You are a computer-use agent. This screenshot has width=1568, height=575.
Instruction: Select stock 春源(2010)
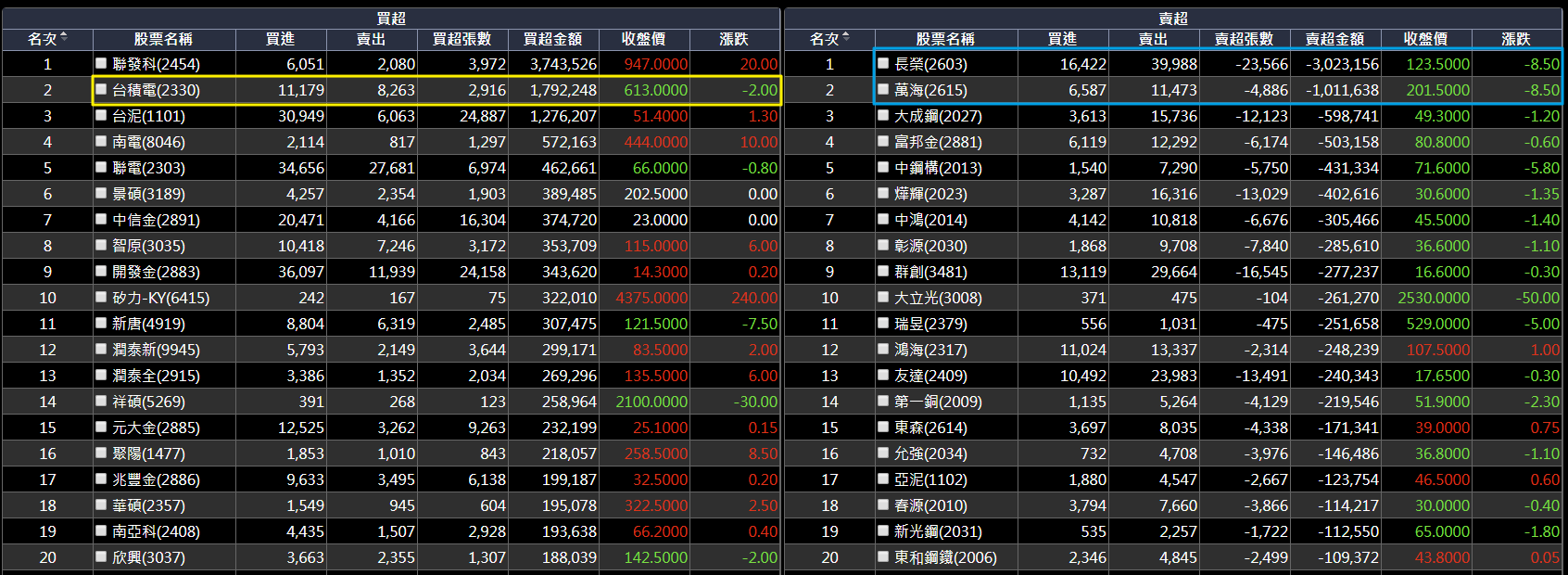(x=930, y=505)
